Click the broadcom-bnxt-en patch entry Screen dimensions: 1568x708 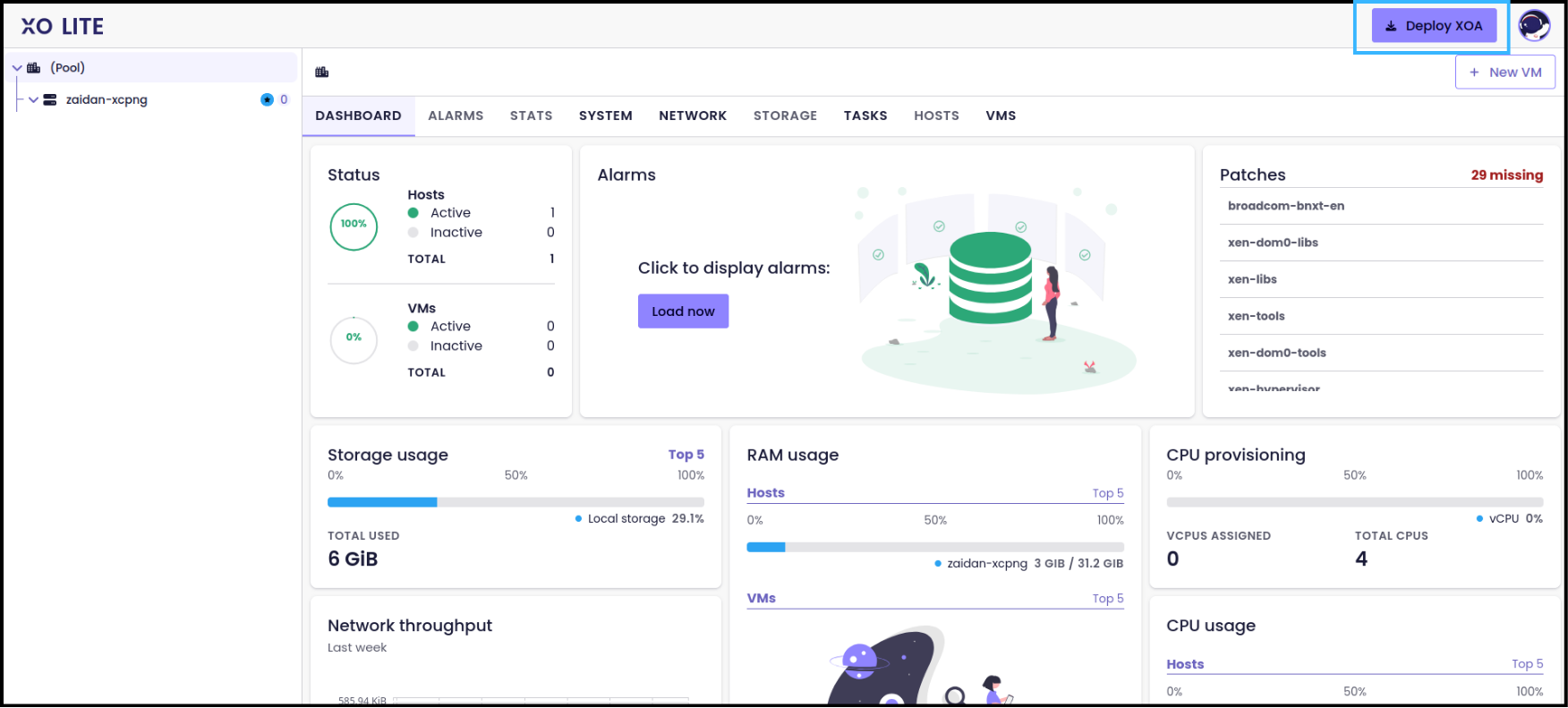click(1286, 206)
